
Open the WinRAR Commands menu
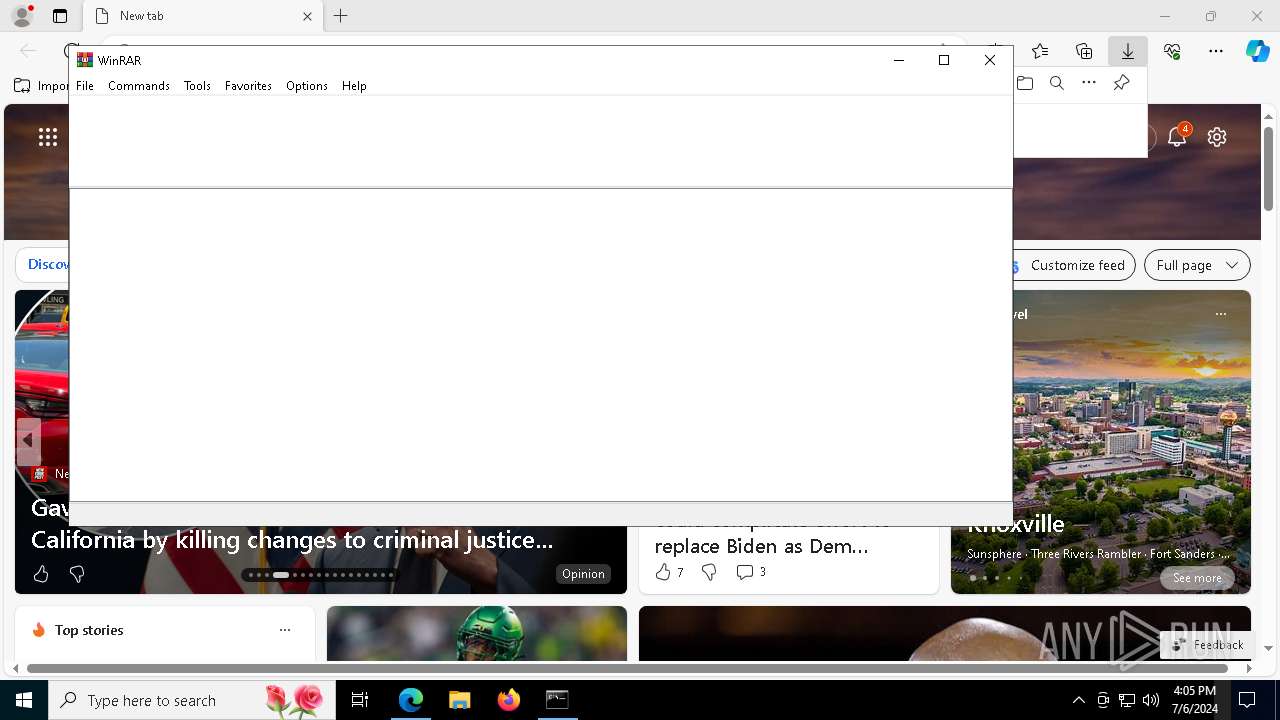tap(139, 86)
